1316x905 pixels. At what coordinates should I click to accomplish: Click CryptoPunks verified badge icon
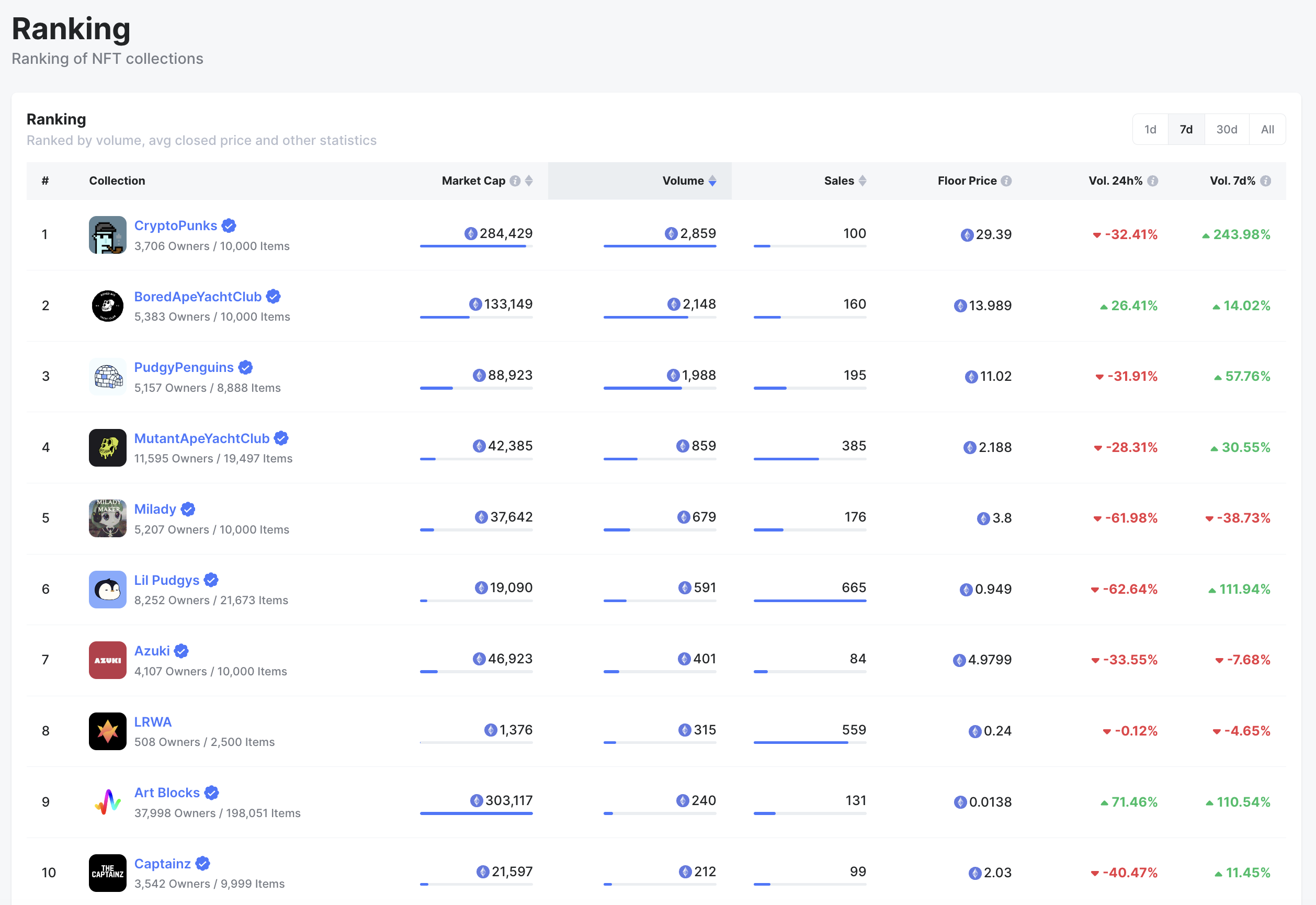point(229,225)
